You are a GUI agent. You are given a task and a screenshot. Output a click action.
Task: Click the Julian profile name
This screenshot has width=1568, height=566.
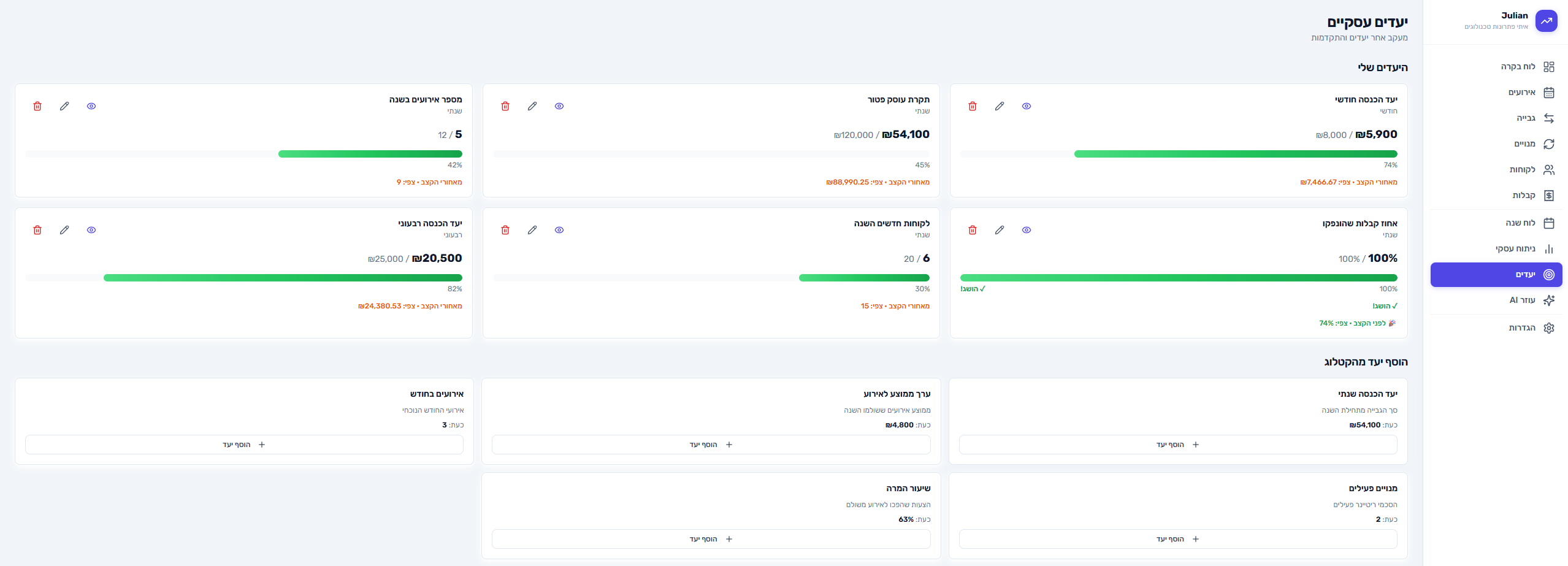(1514, 15)
